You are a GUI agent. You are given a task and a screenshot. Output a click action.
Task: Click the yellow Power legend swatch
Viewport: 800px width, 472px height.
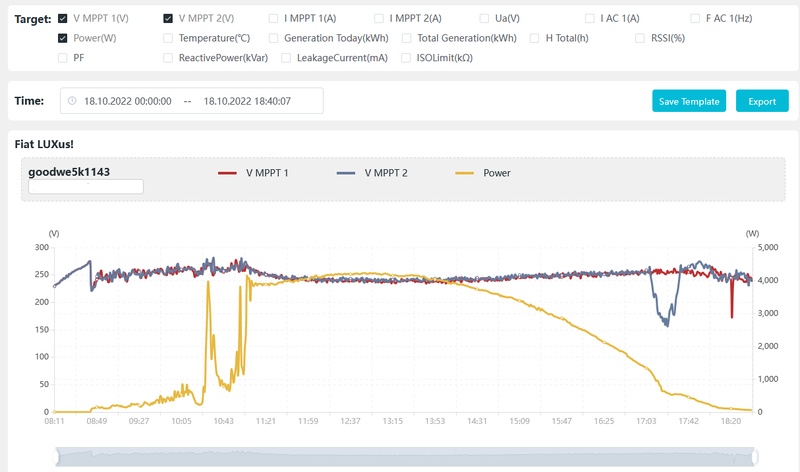coord(464,173)
